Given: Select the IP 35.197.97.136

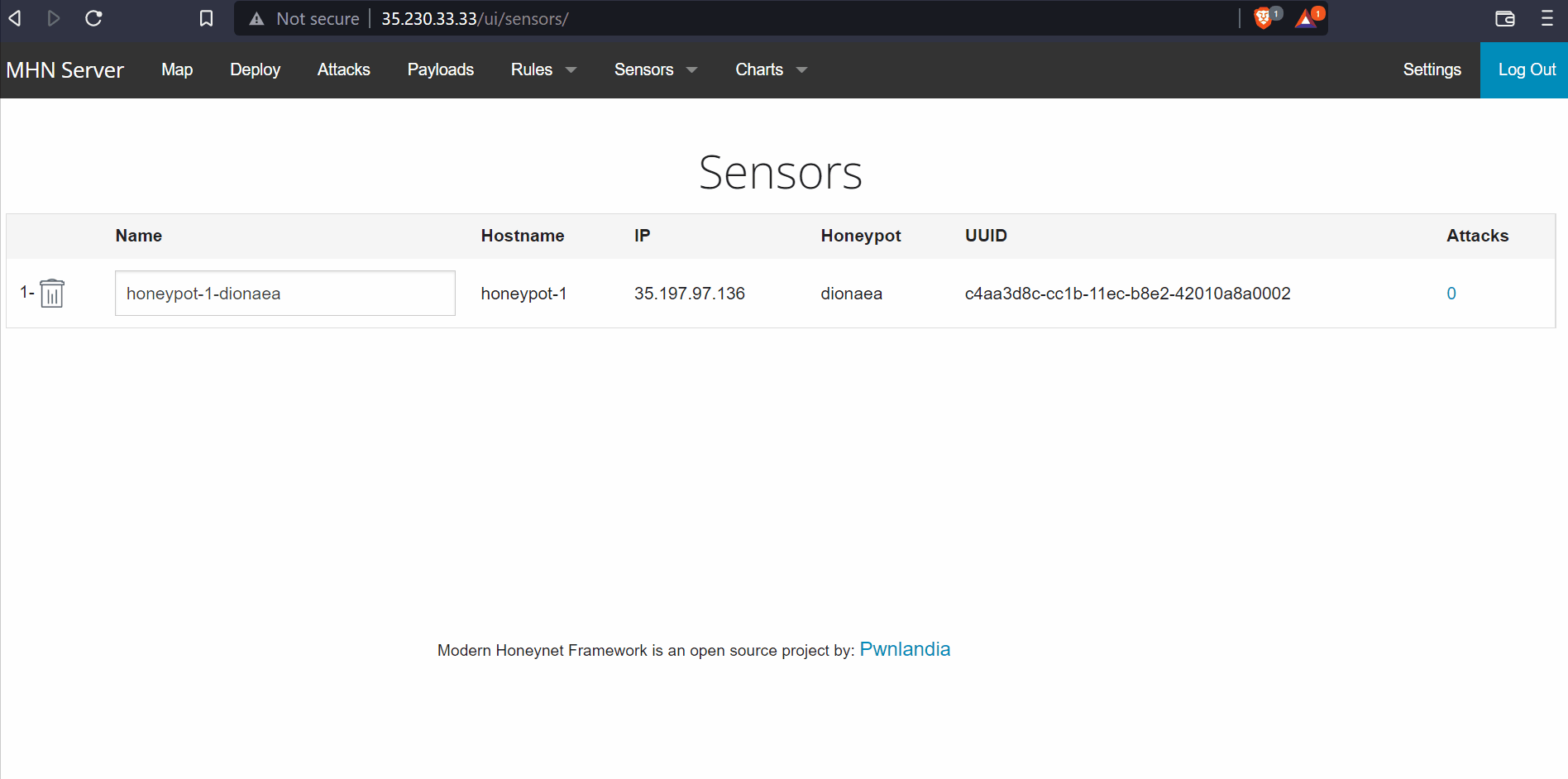Looking at the screenshot, I should [689, 294].
